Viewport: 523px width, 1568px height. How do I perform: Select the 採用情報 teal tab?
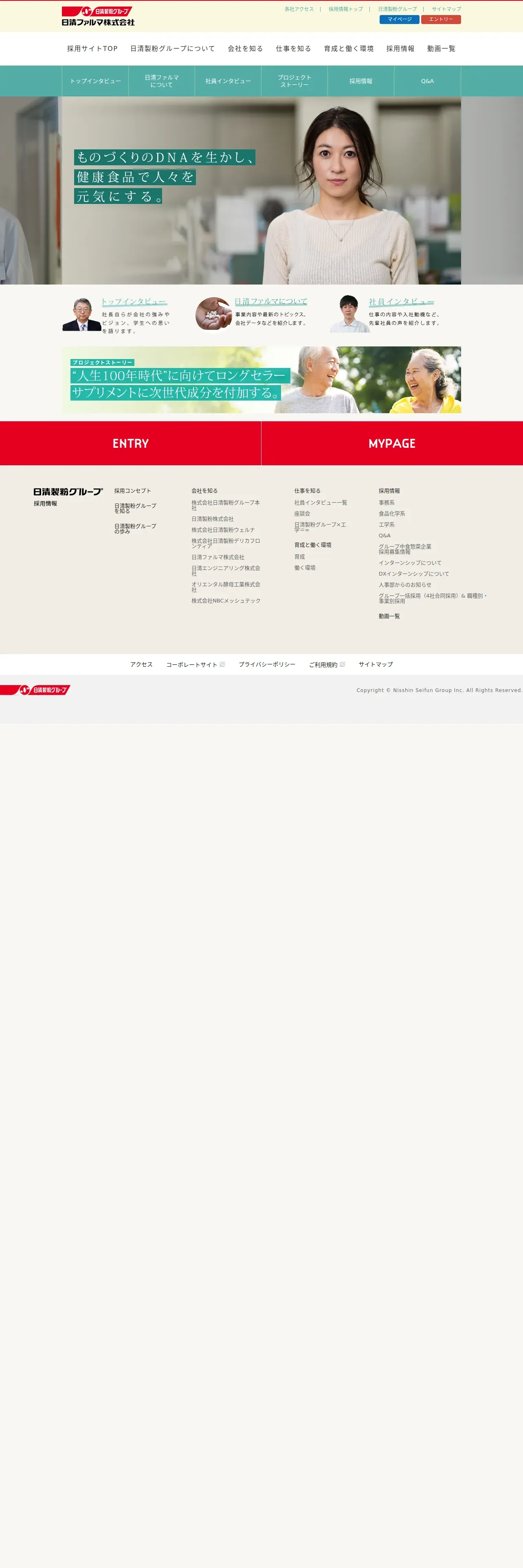pos(361,81)
